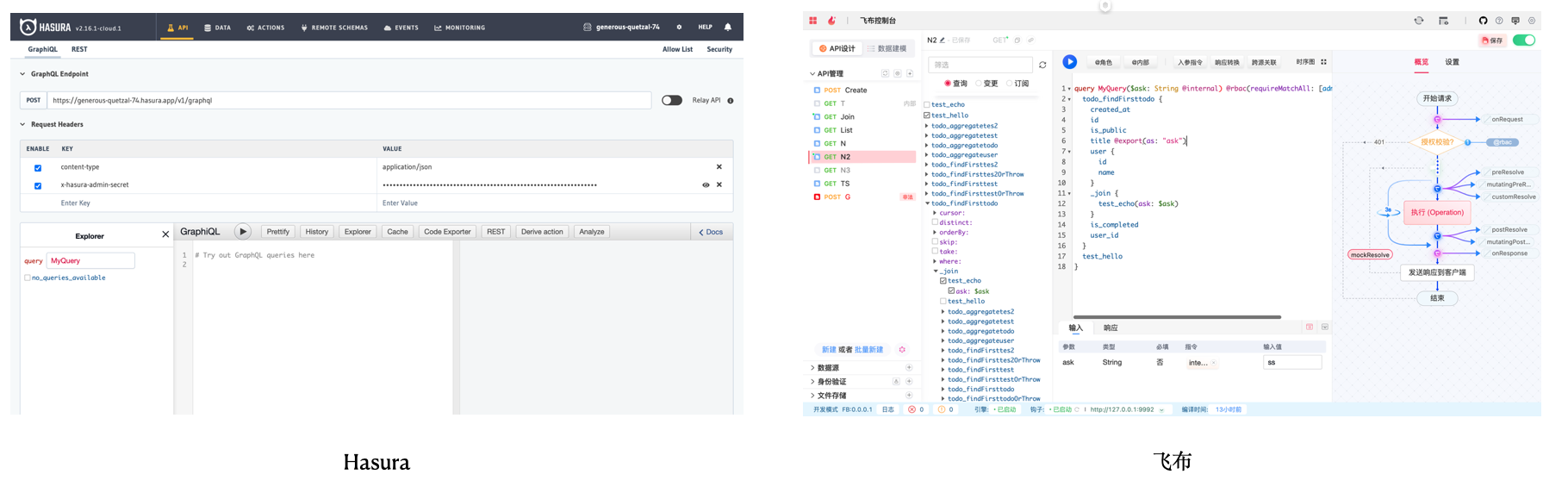Click the 飞布 flame logo icon
Screen dimensions: 1568x487
pos(831,21)
